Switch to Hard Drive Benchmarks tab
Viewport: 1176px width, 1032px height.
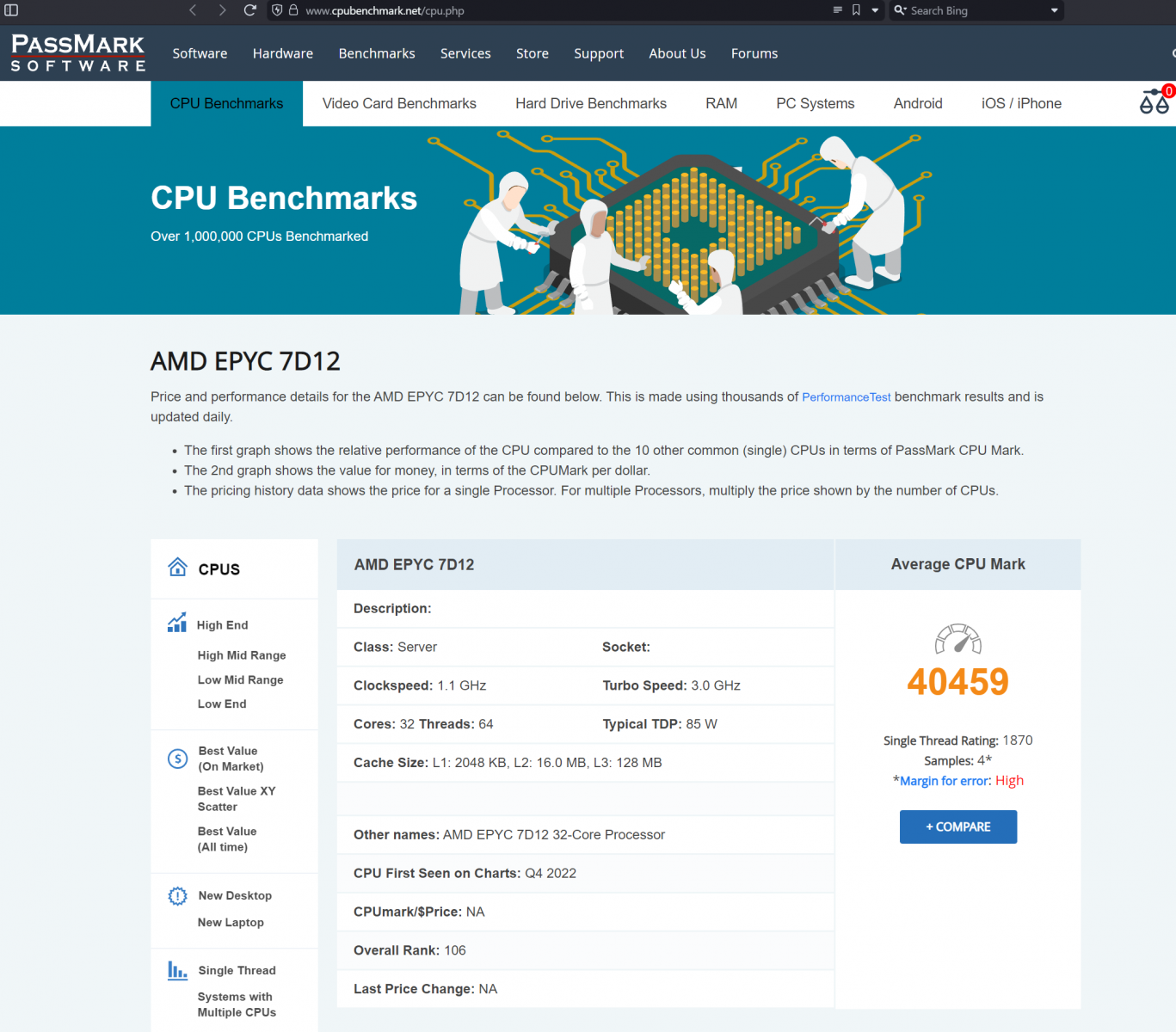pyautogui.click(x=591, y=103)
